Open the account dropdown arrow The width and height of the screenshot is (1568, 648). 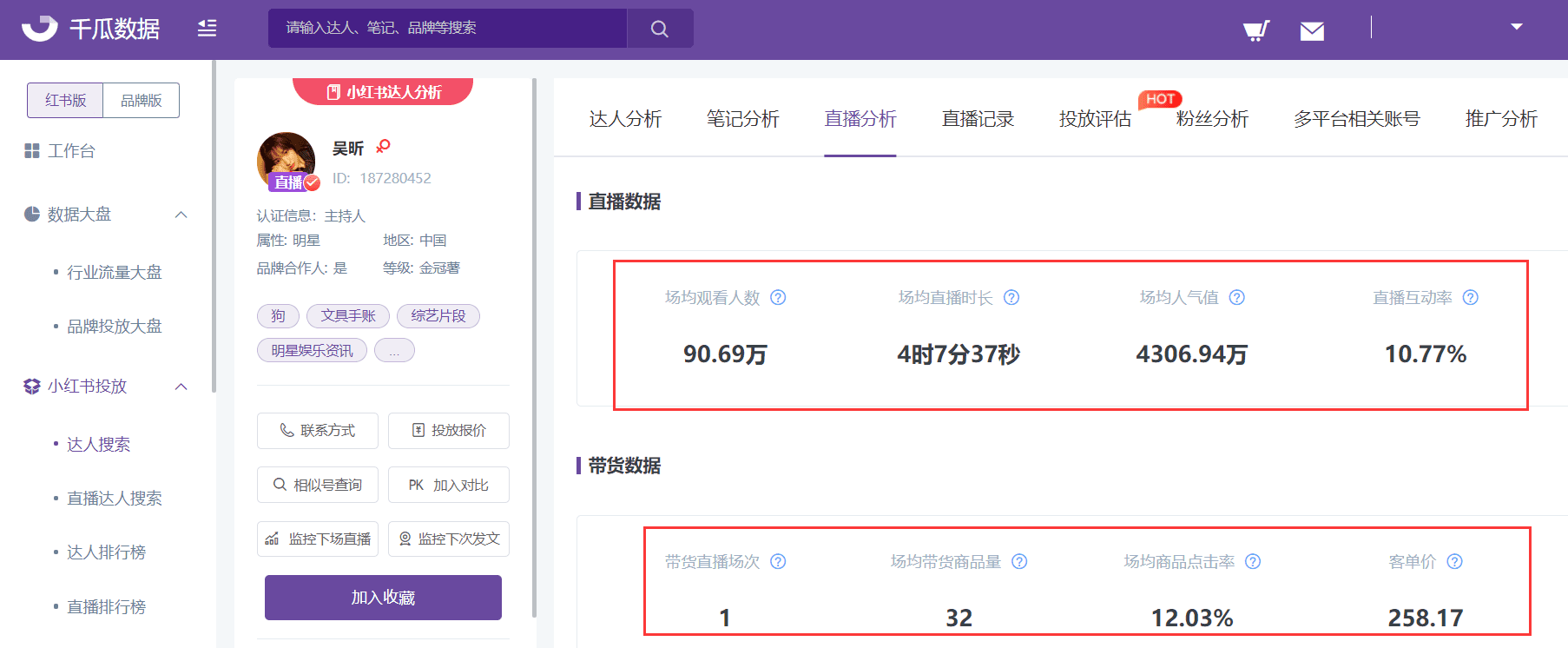(x=1517, y=27)
